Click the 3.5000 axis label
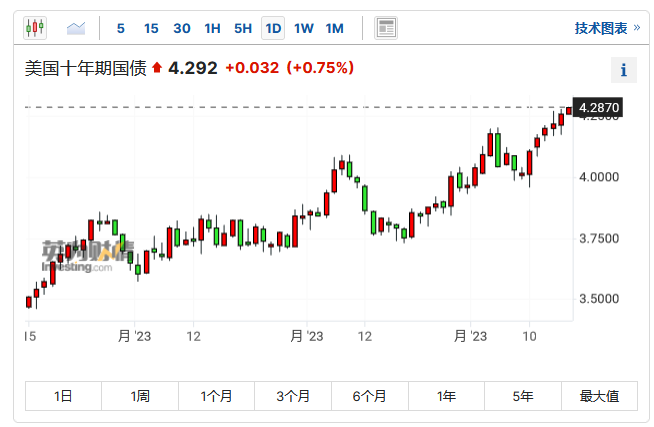 [x=599, y=299]
